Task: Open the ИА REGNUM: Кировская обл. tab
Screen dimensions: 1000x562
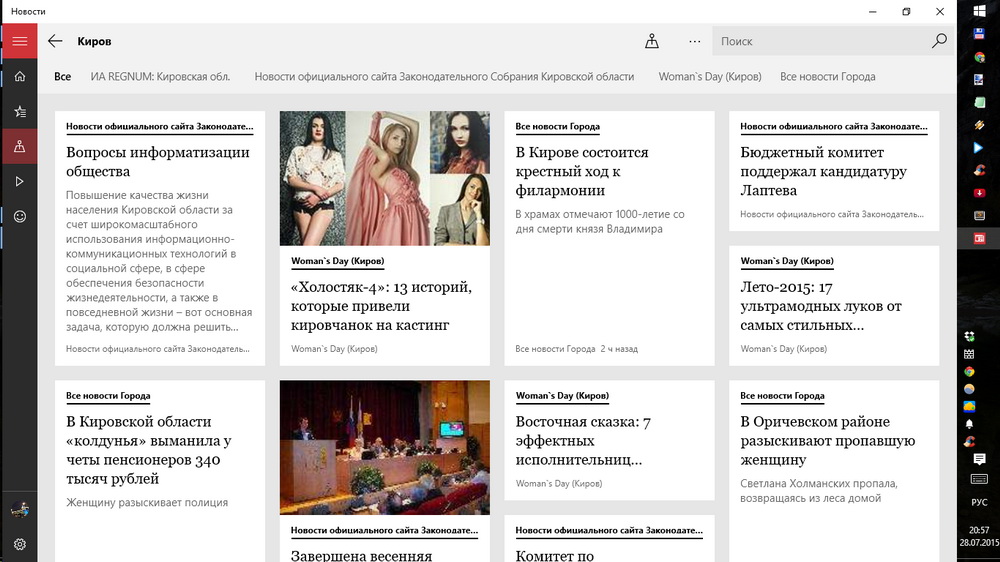Action: pyautogui.click(x=160, y=77)
